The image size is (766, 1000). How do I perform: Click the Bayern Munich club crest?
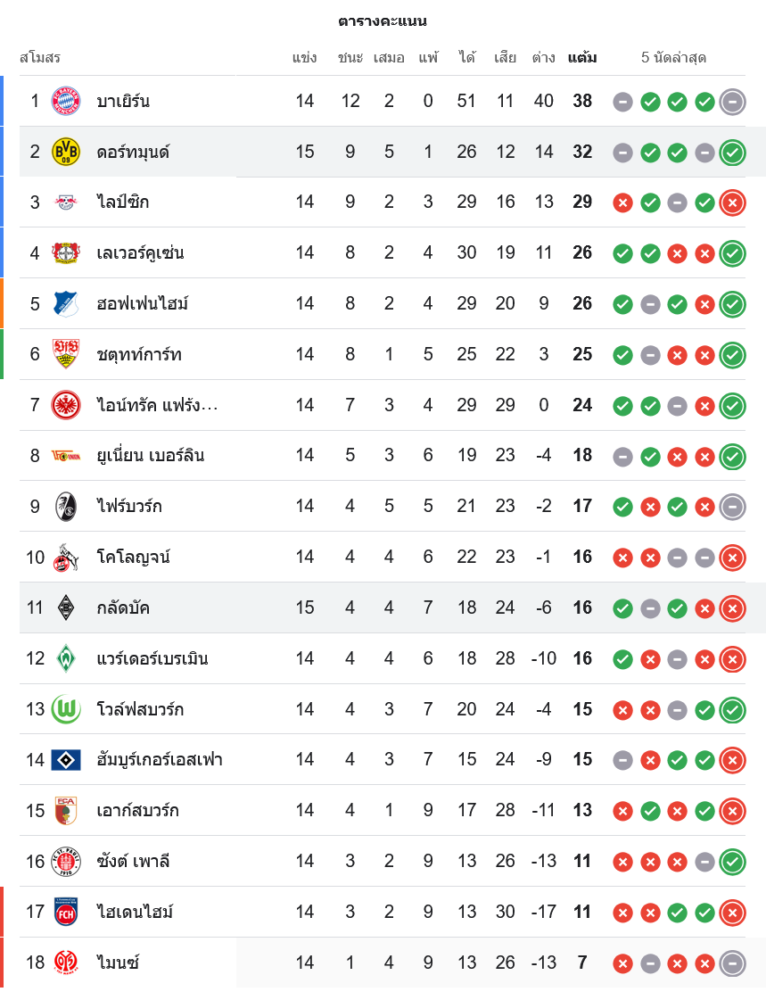pos(66,101)
